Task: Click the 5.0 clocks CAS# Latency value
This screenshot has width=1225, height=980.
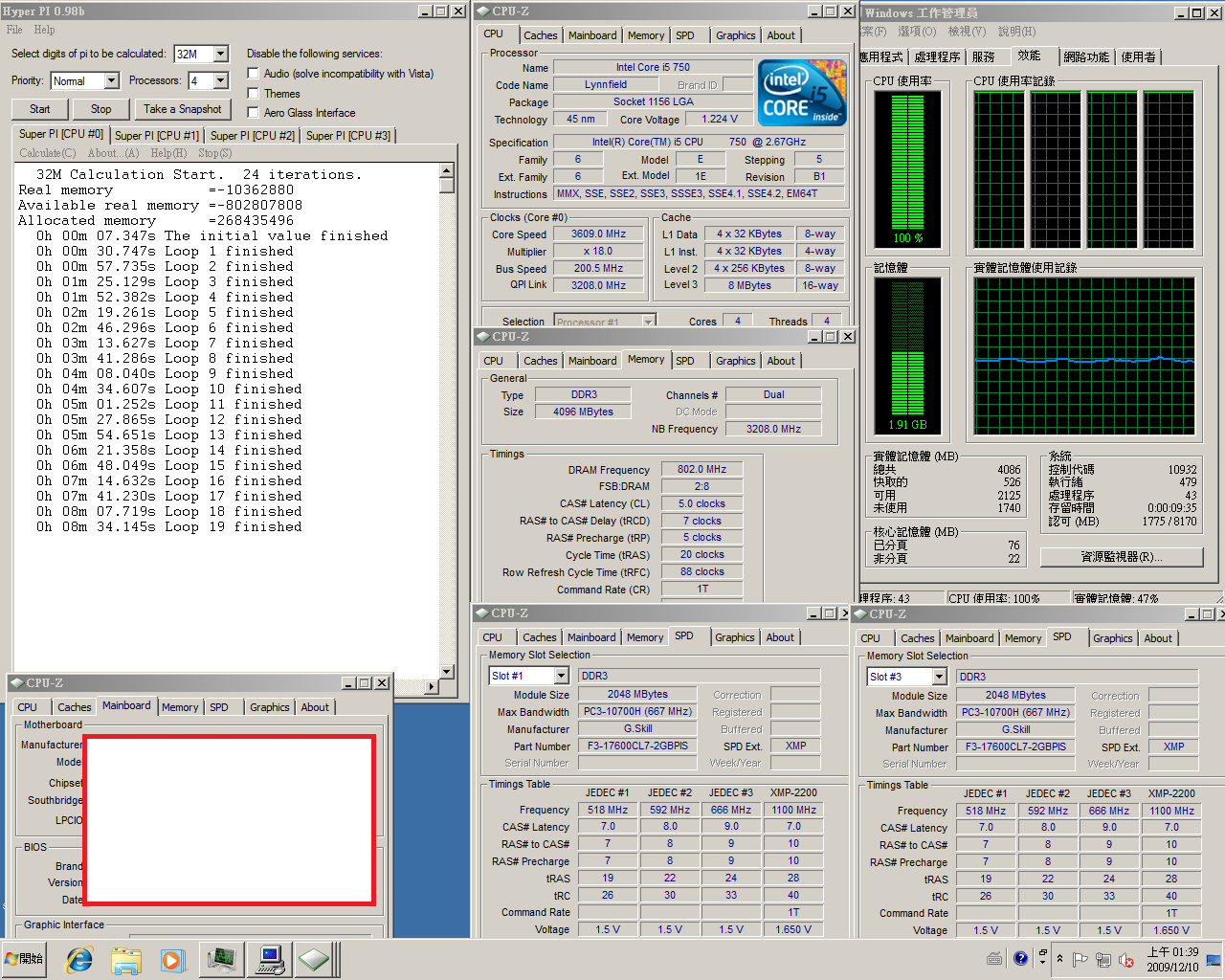Action: pos(702,503)
